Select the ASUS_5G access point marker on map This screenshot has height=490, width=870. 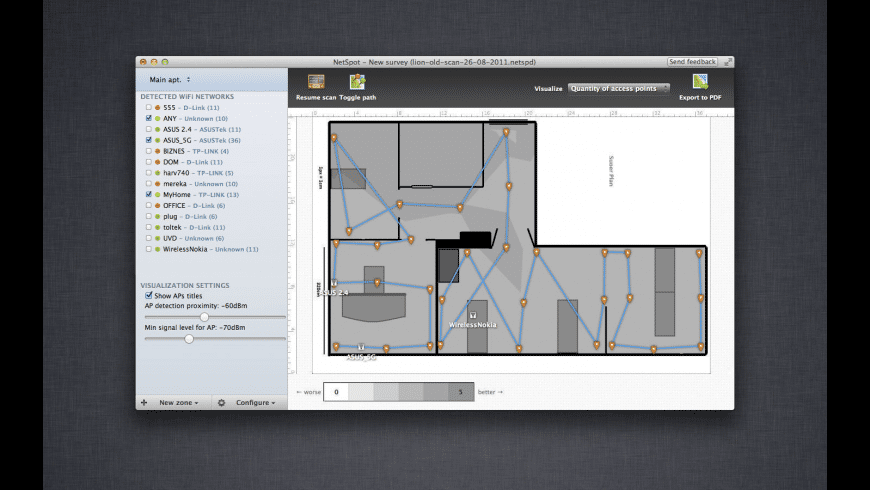click(361, 347)
